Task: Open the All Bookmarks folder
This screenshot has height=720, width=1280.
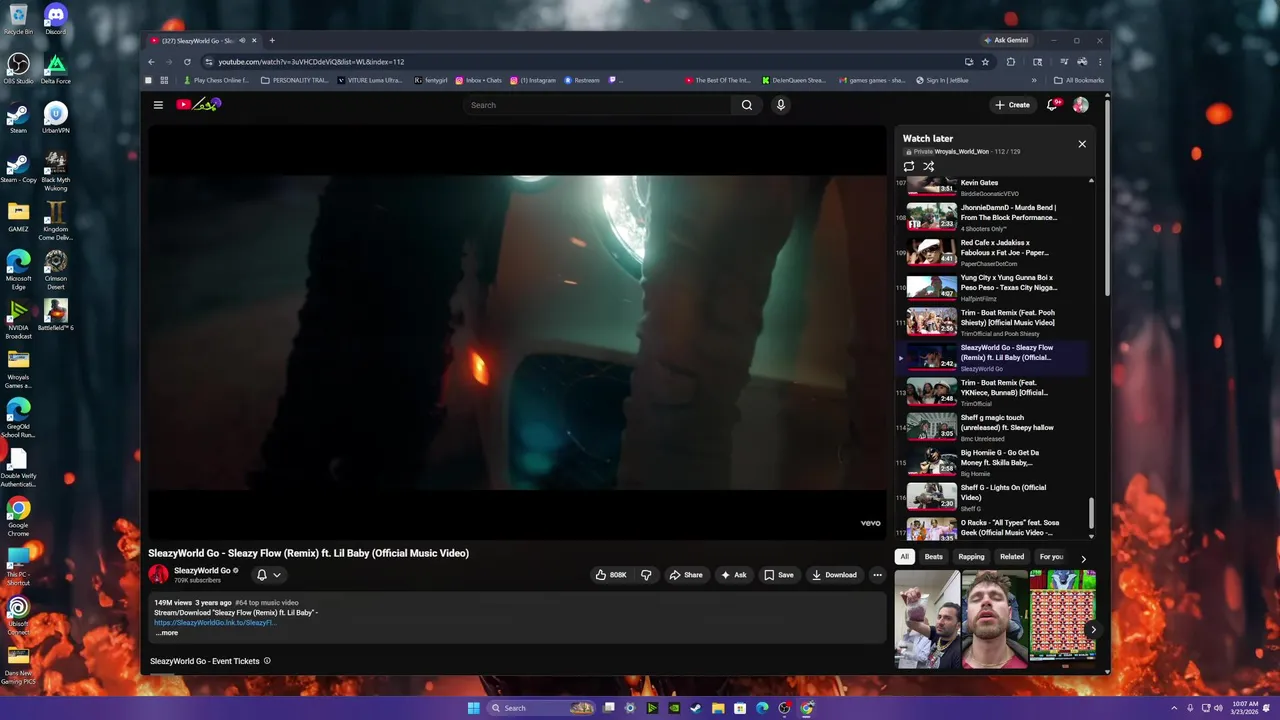Action: [1079, 80]
